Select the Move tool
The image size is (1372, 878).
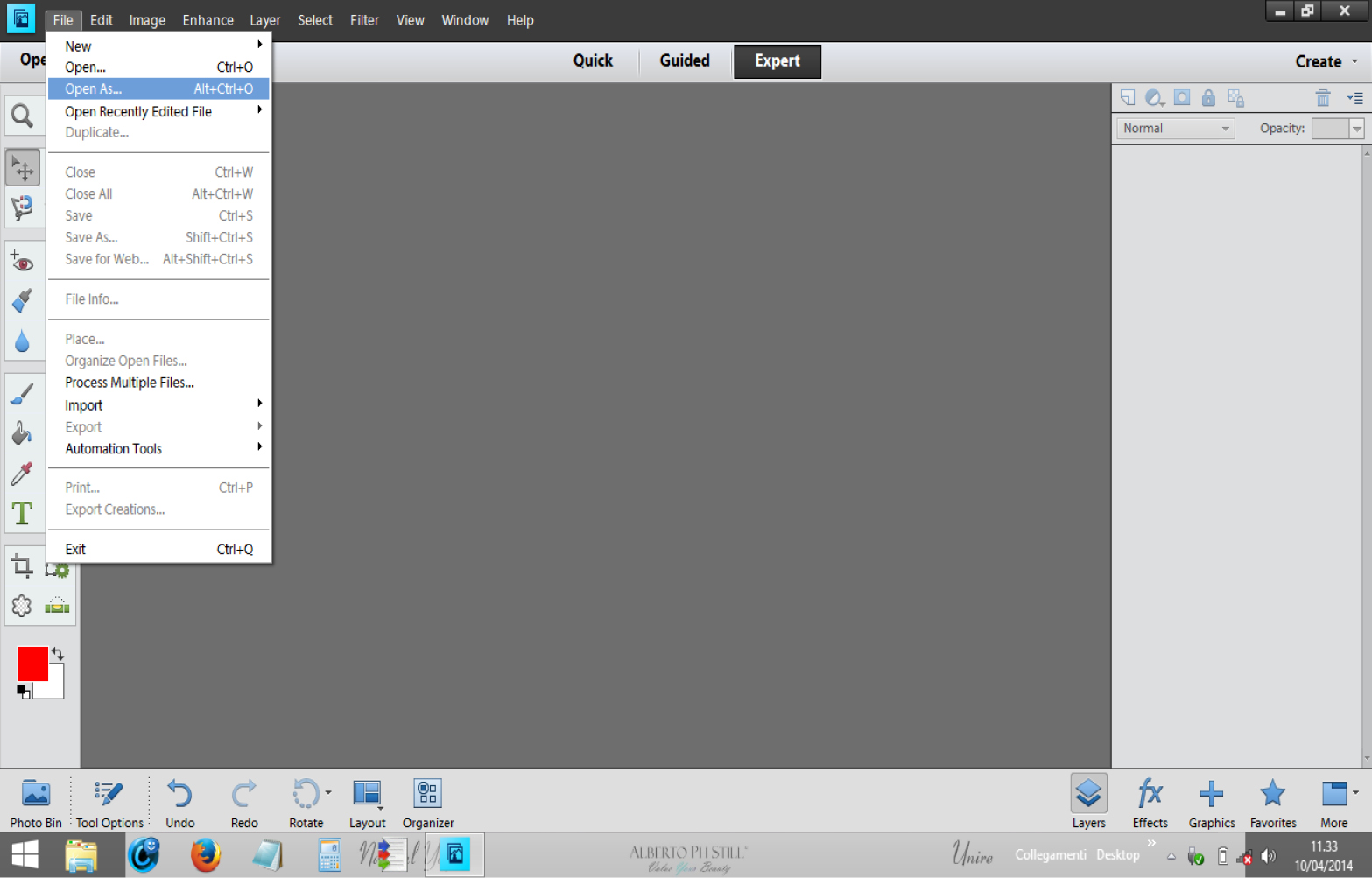coord(22,167)
